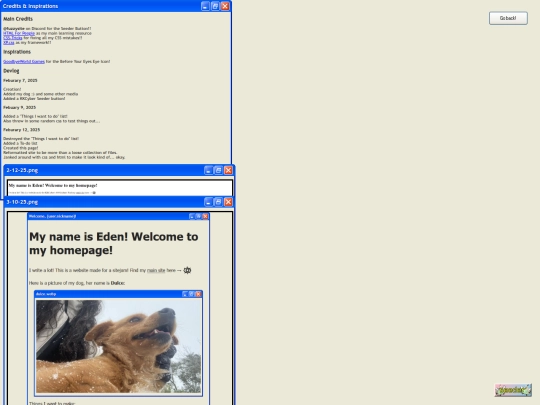Select the Devlog heading
The width and height of the screenshot is (540, 405).
11,71
